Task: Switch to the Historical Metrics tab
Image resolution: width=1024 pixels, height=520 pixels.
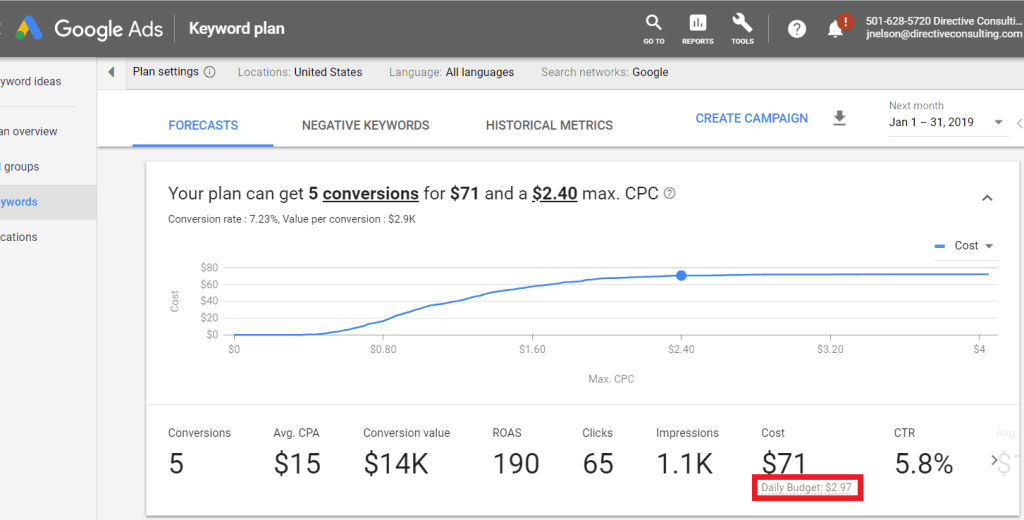Action: click(x=549, y=125)
